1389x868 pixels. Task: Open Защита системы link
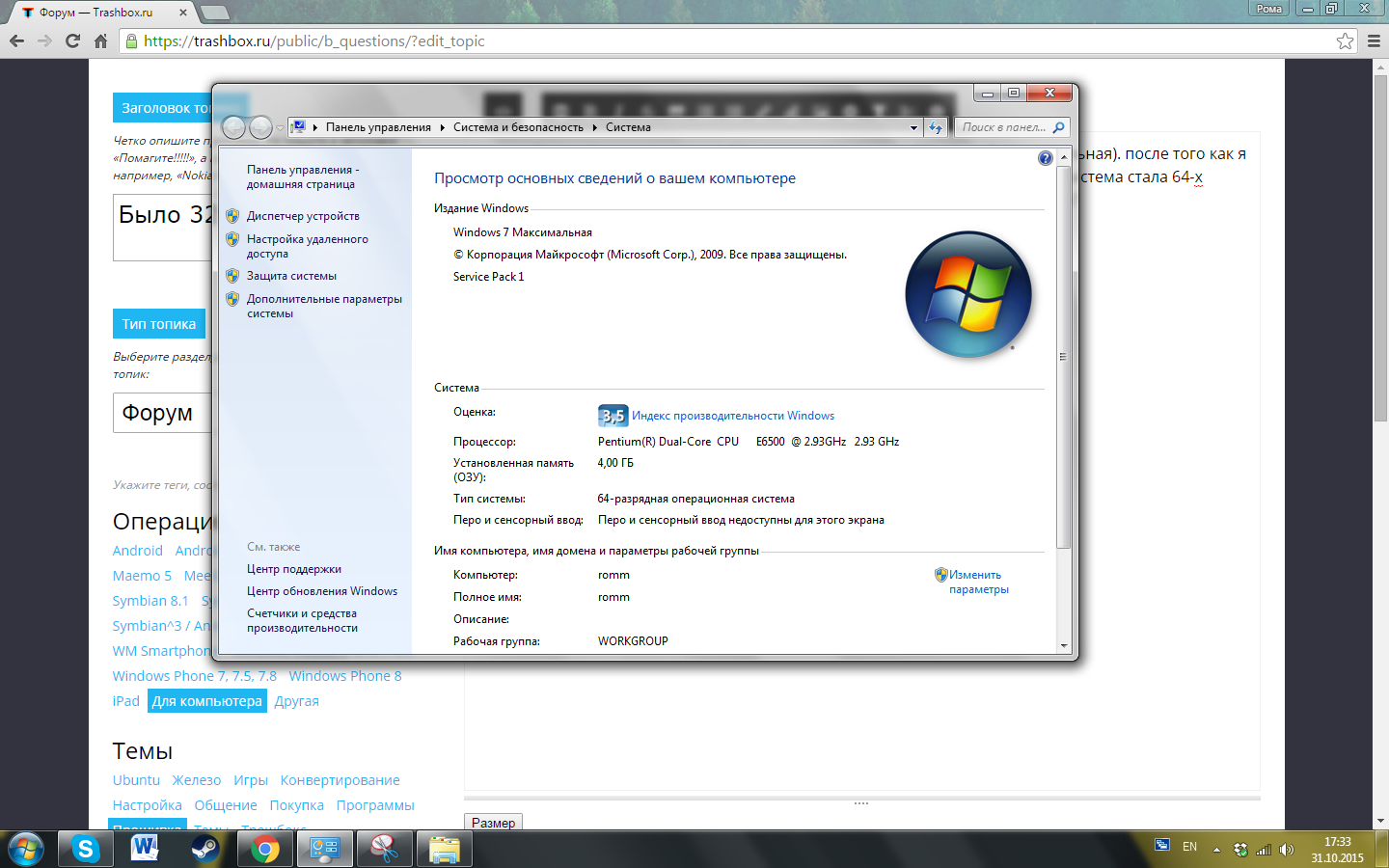point(291,276)
